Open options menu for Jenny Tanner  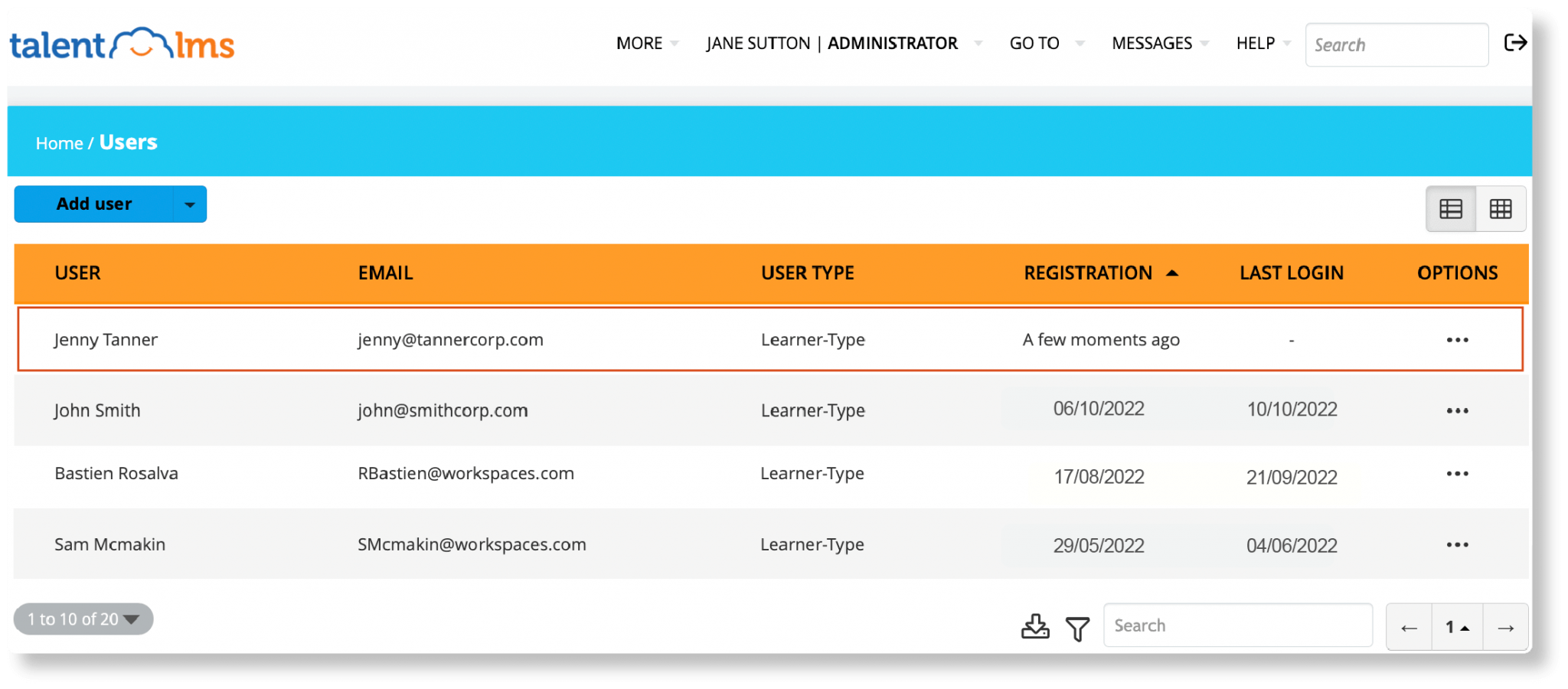(x=1458, y=340)
